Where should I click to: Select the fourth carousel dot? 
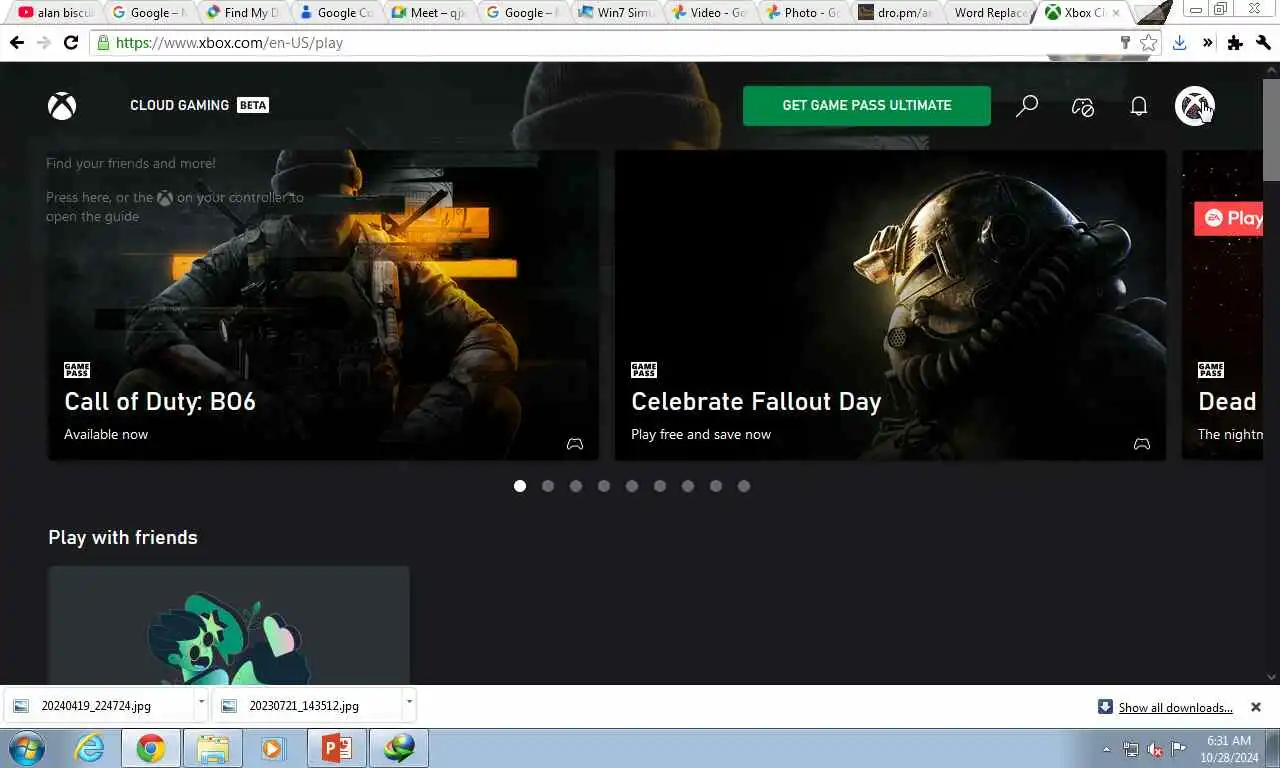tap(604, 486)
